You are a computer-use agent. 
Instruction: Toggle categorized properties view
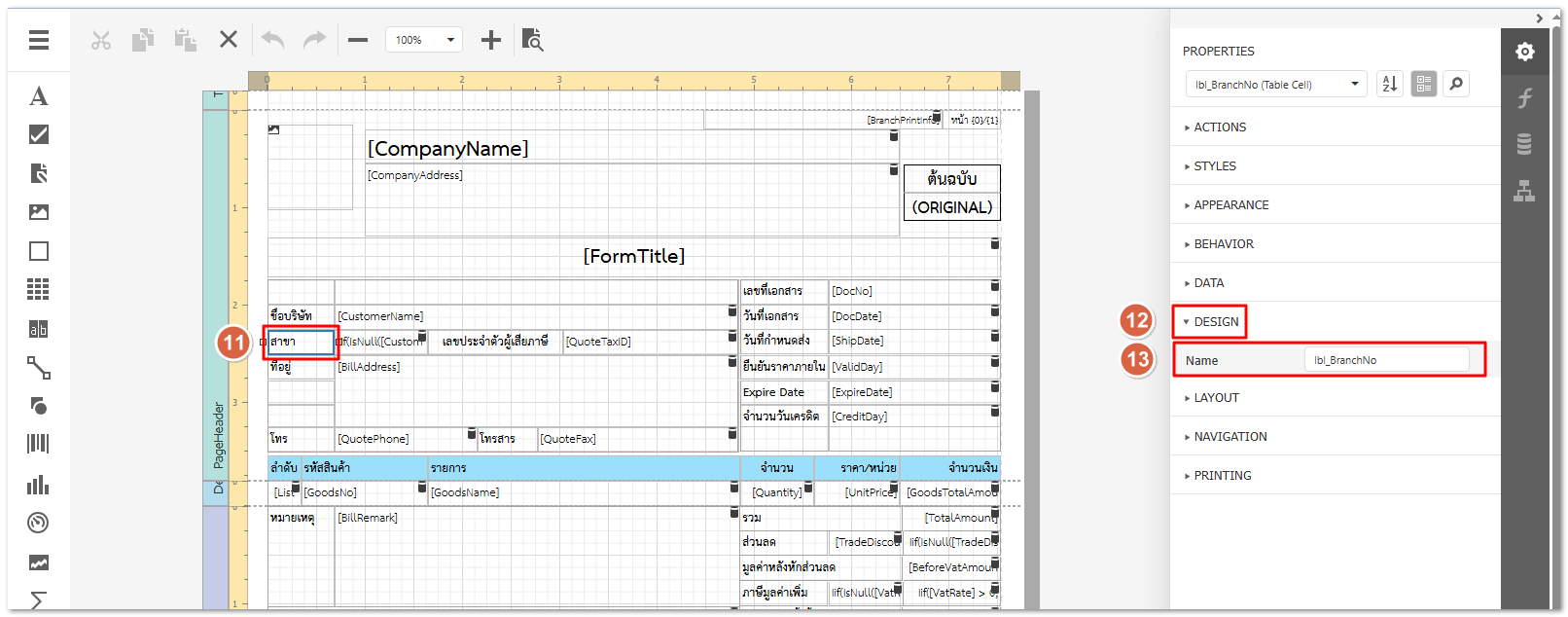pos(1424,85)
